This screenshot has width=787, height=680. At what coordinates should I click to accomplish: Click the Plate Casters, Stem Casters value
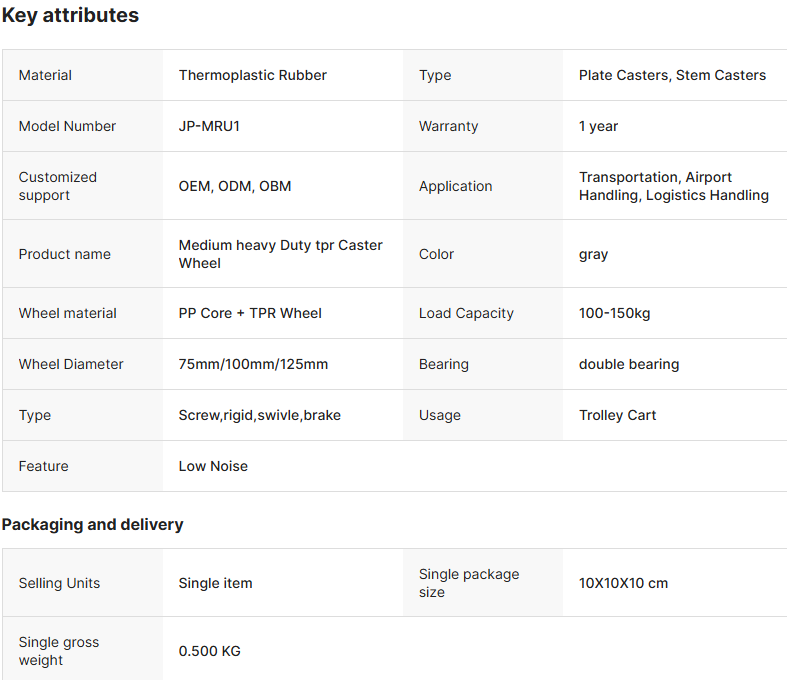tap(672, 75)
